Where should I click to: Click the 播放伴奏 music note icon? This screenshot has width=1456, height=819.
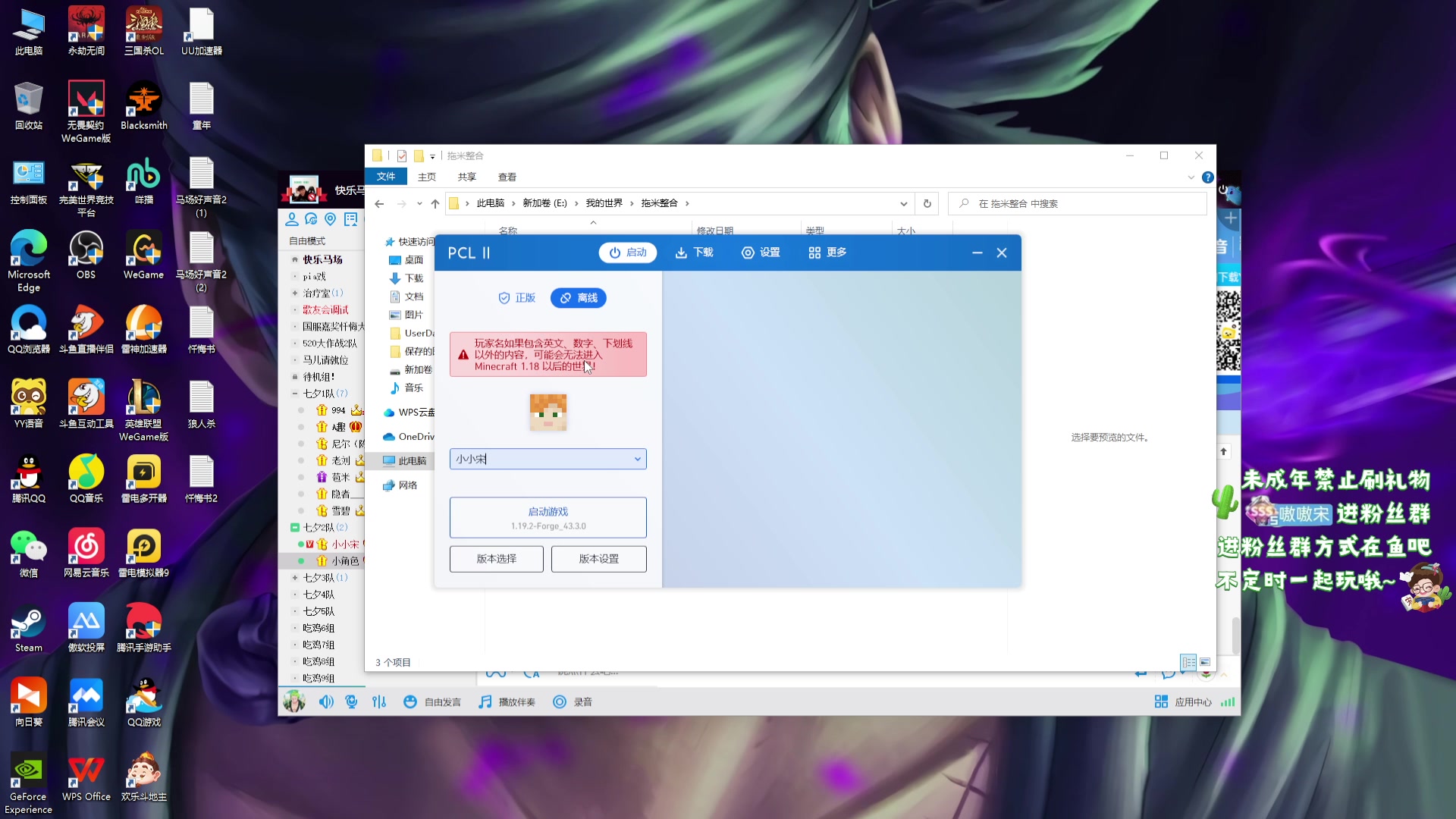coord(485,701)
